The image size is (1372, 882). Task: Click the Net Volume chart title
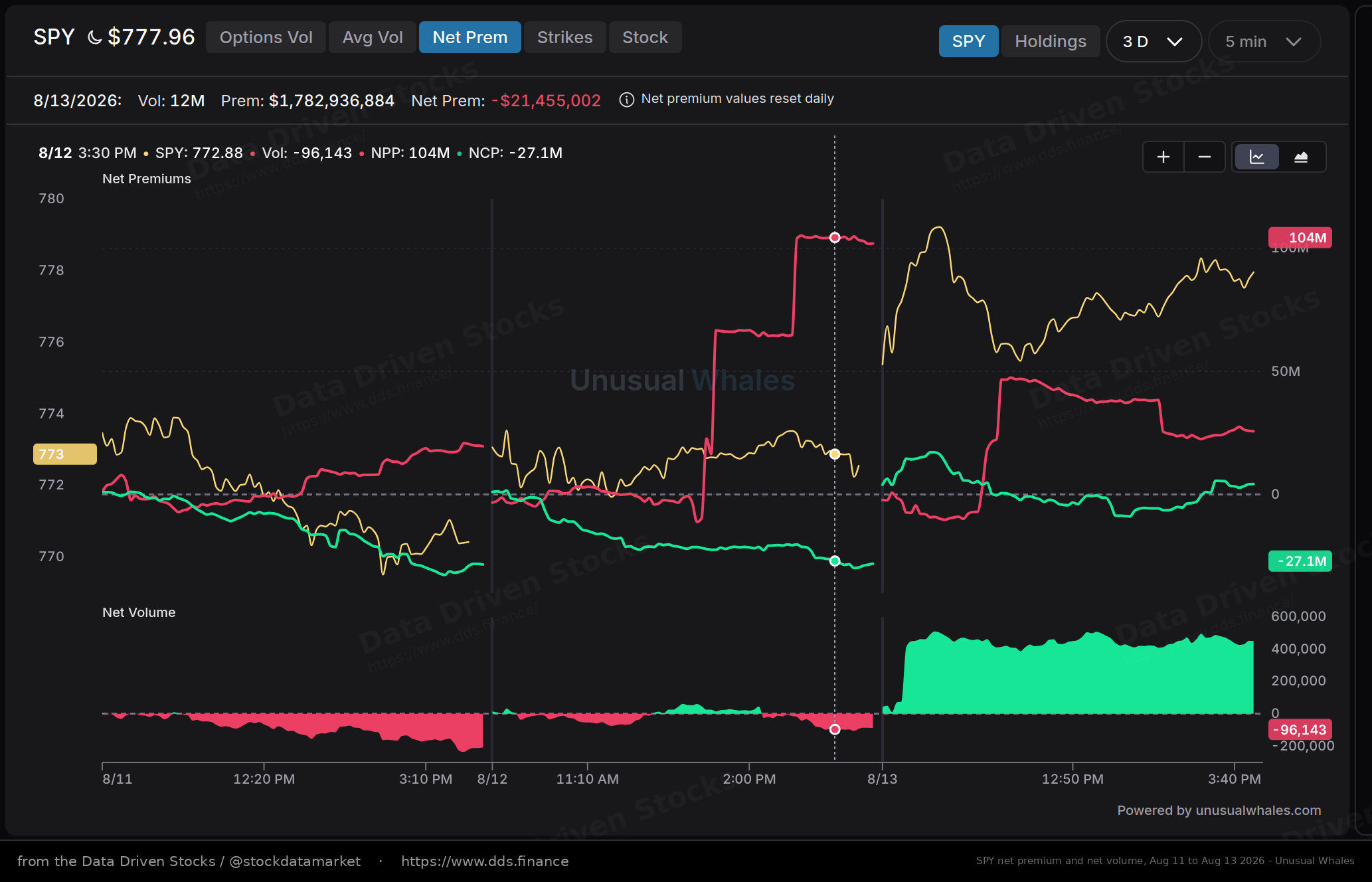pyautogui.click(x=139, y=612)
